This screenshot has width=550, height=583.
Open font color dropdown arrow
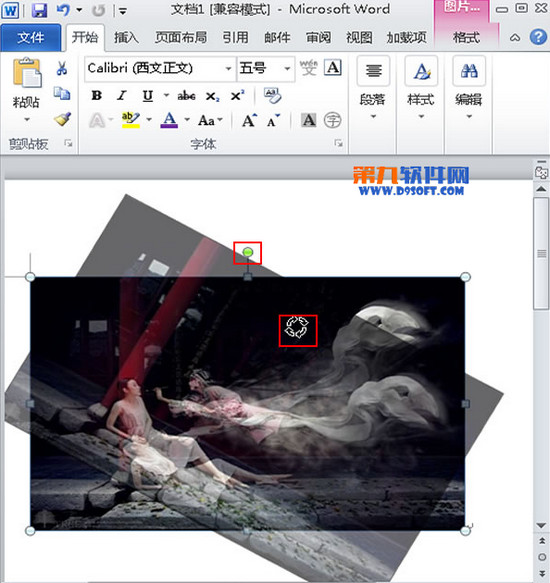(187, 120)
